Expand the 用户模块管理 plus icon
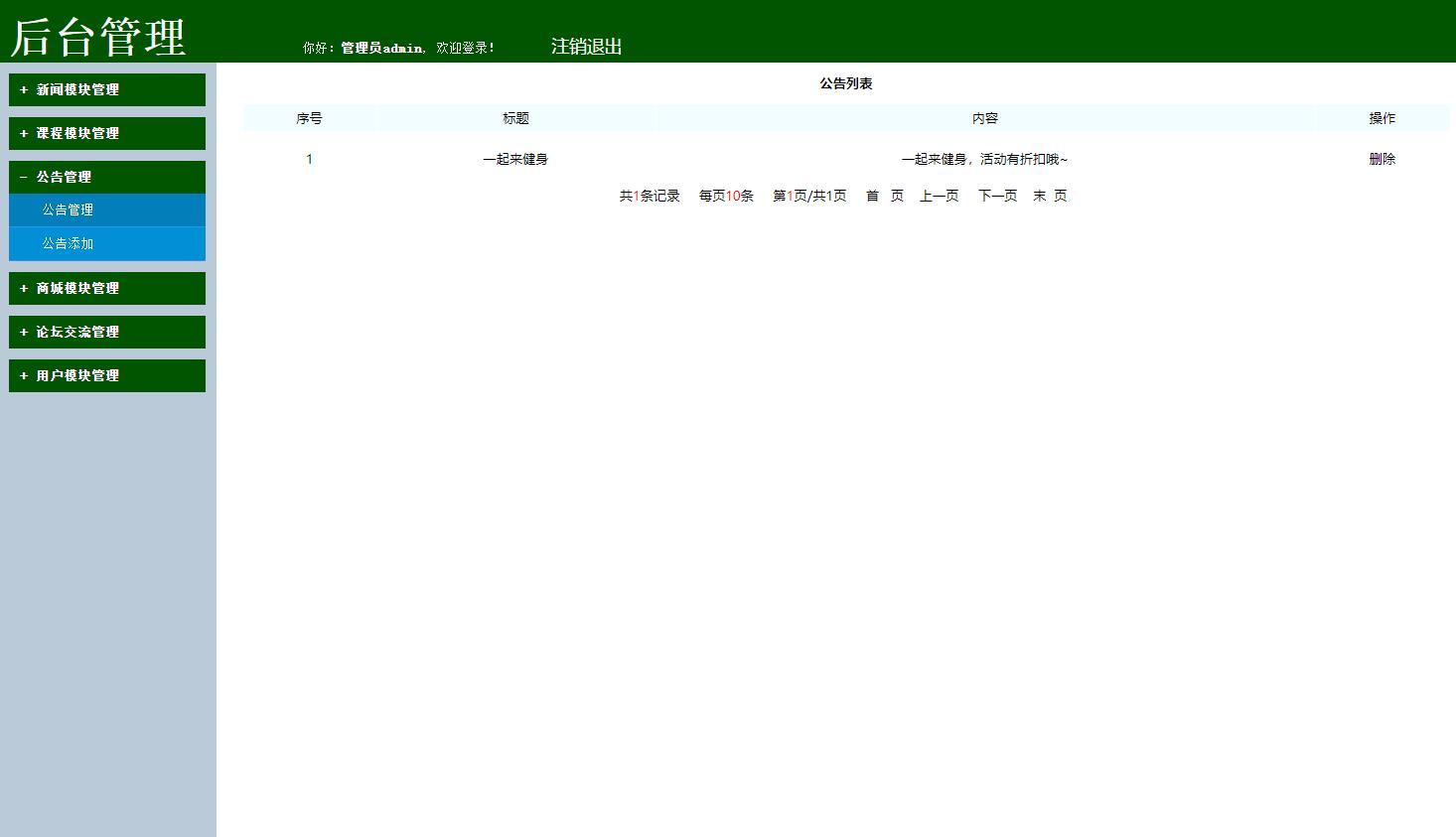This screenshot has width=1456, height=837. [23, 375]
